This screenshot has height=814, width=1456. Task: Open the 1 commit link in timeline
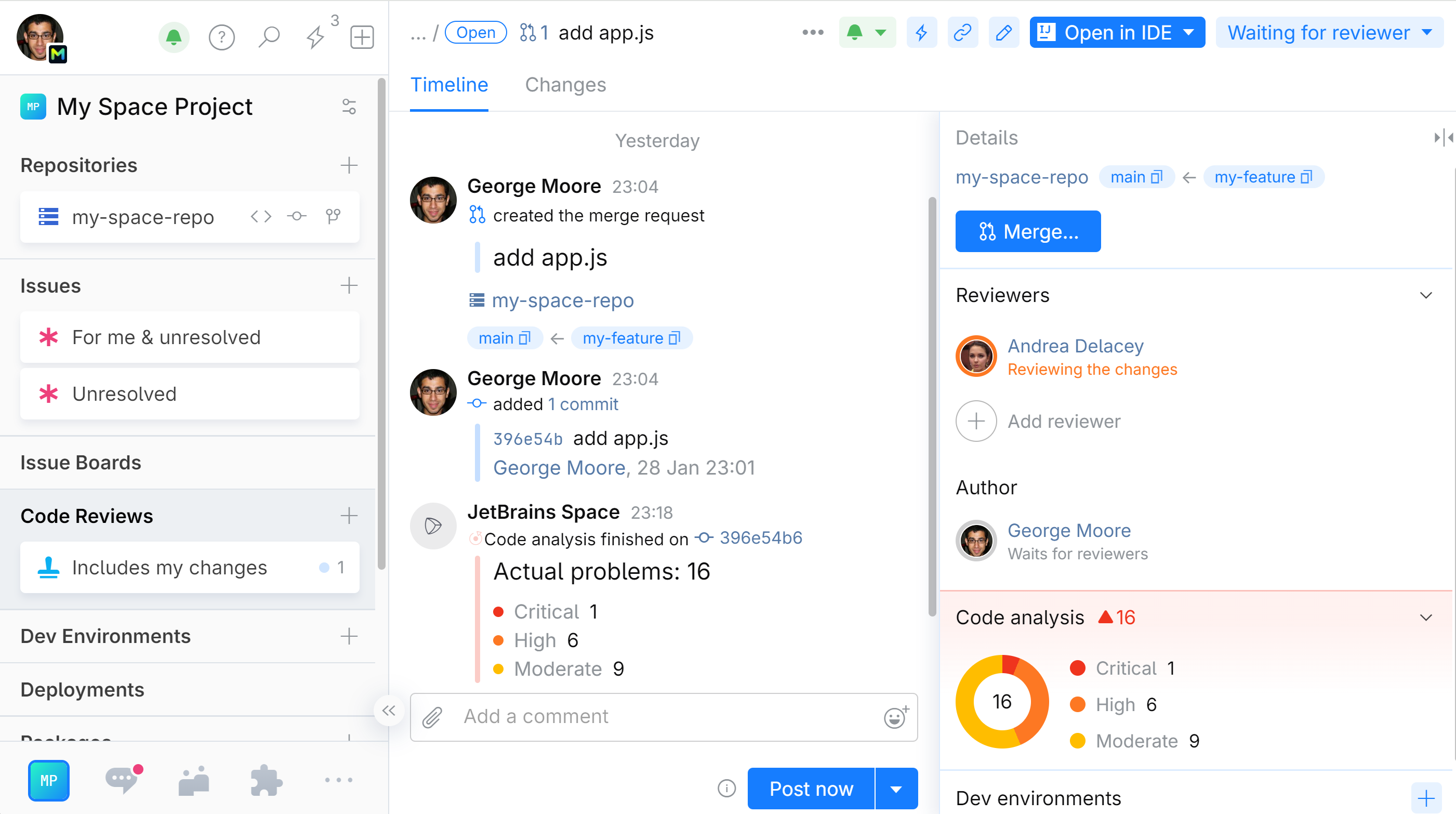point(583,404)
